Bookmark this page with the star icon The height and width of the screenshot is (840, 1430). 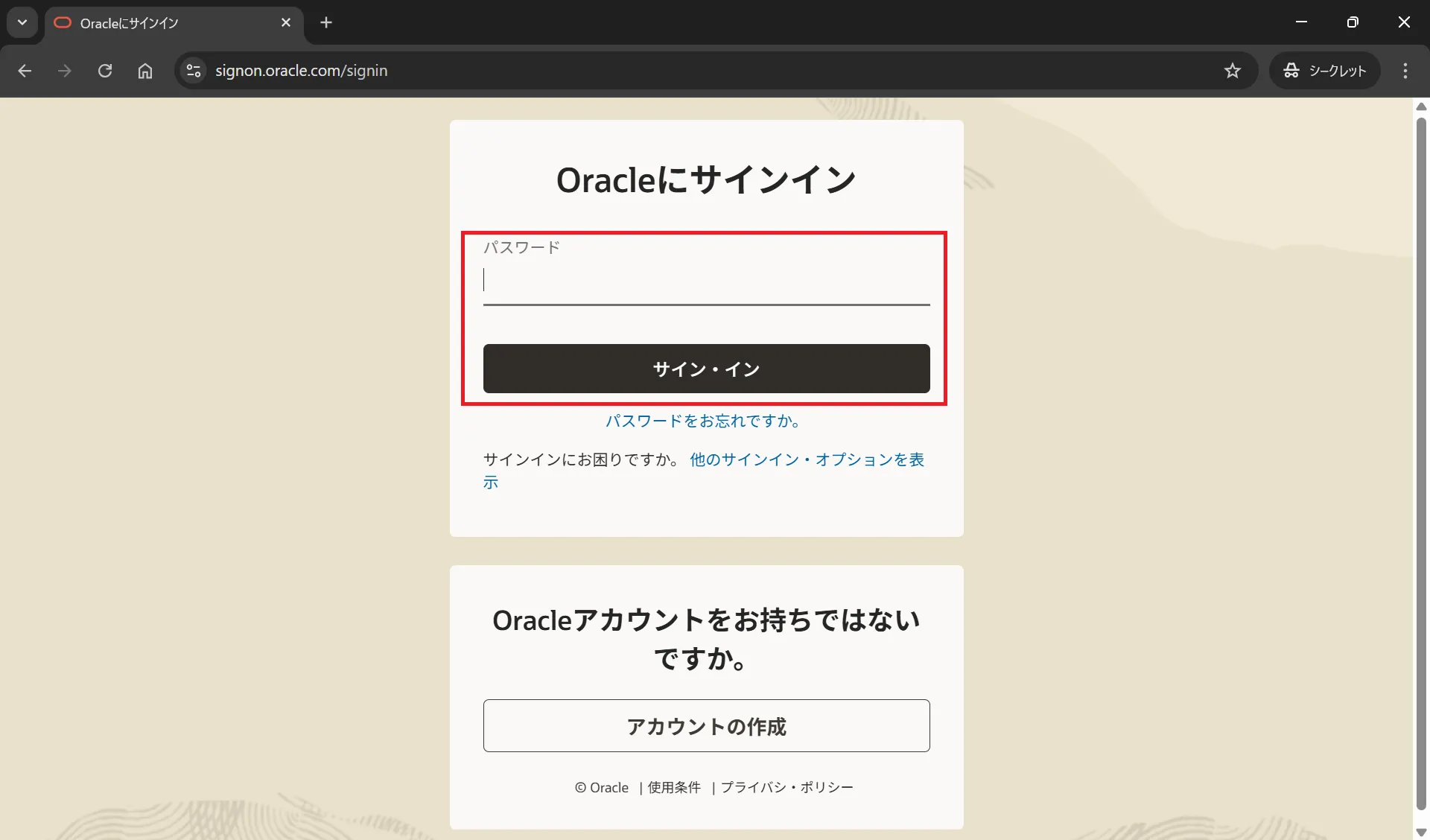point(1233,71)
